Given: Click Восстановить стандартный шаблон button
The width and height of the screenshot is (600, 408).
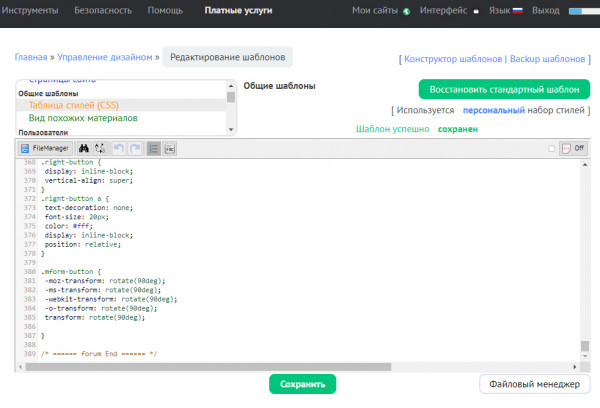Looking at the screenshot, I should pos(504,89).
